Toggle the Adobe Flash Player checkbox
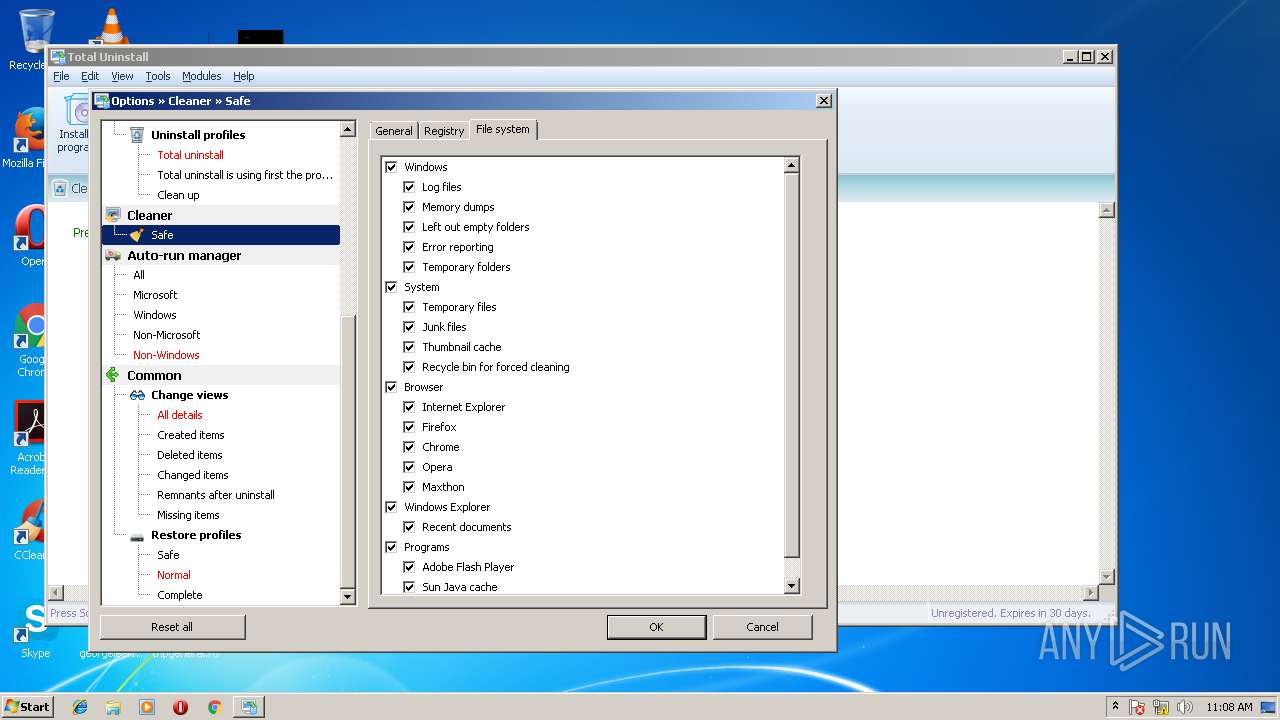This screenshot has height=720, width=1280. click(409, 567)
